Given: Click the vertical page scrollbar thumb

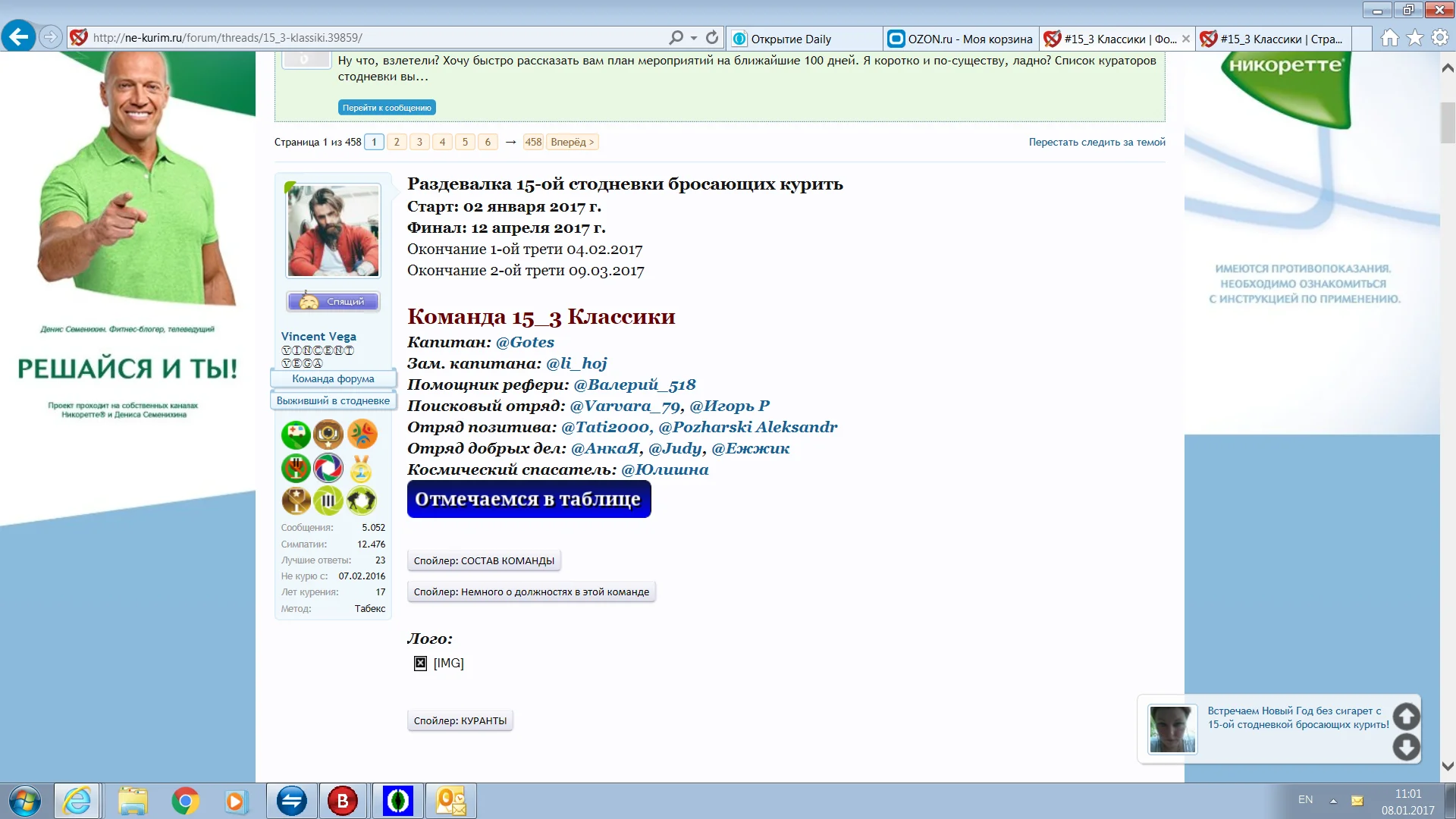Looking at the screenshot, I should (x=1447, y=121).
